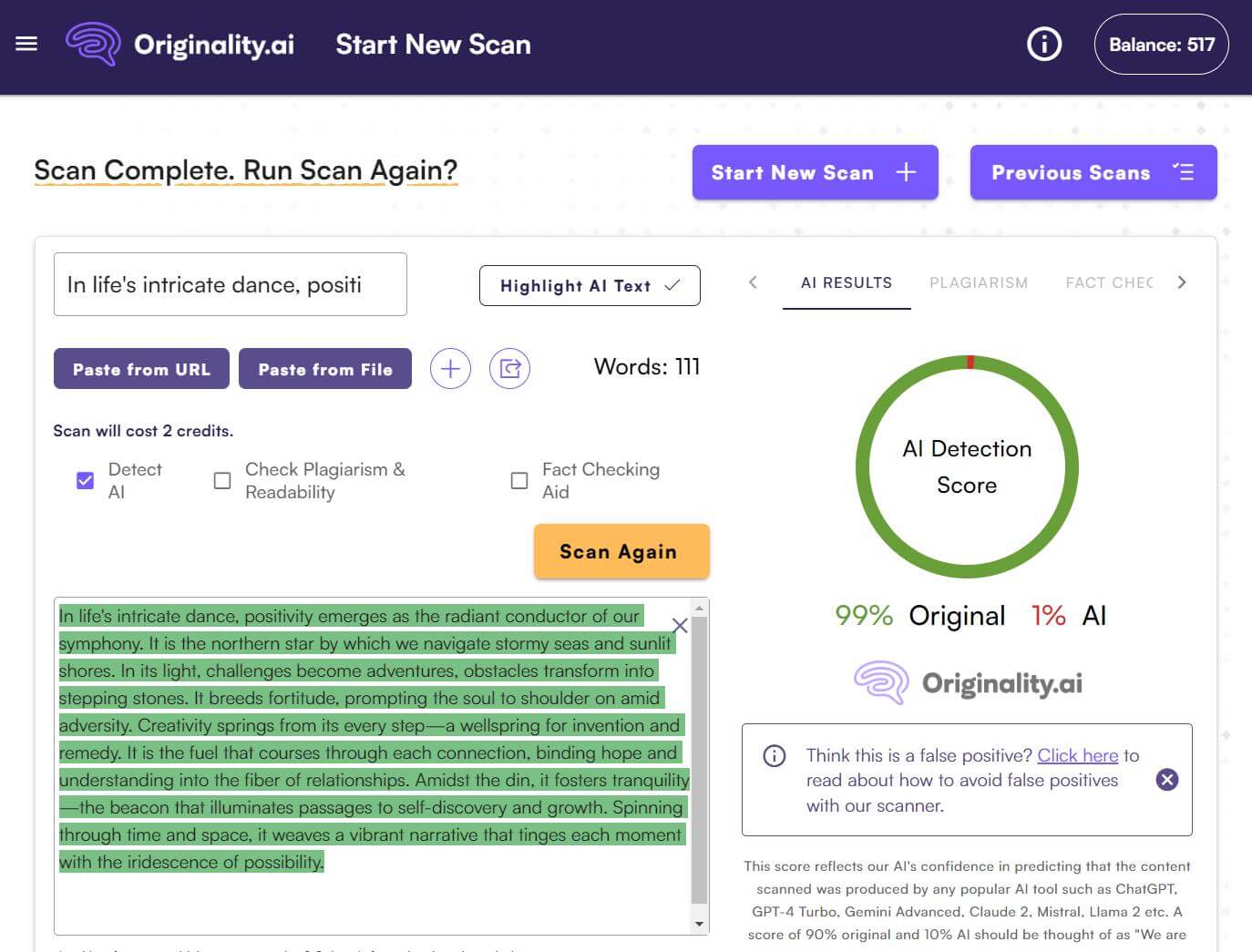1252x952 pixels.
Task: Switch to the AI RESULTS tab
Action: tap(847, 282)
